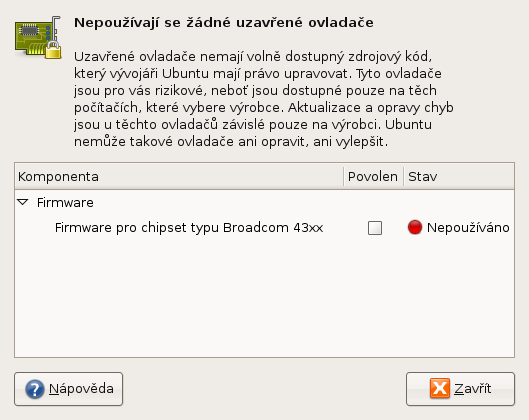Click the blue question mark help icon
The width and height of the screenshot is (529, 420).
tap(34, 389)
